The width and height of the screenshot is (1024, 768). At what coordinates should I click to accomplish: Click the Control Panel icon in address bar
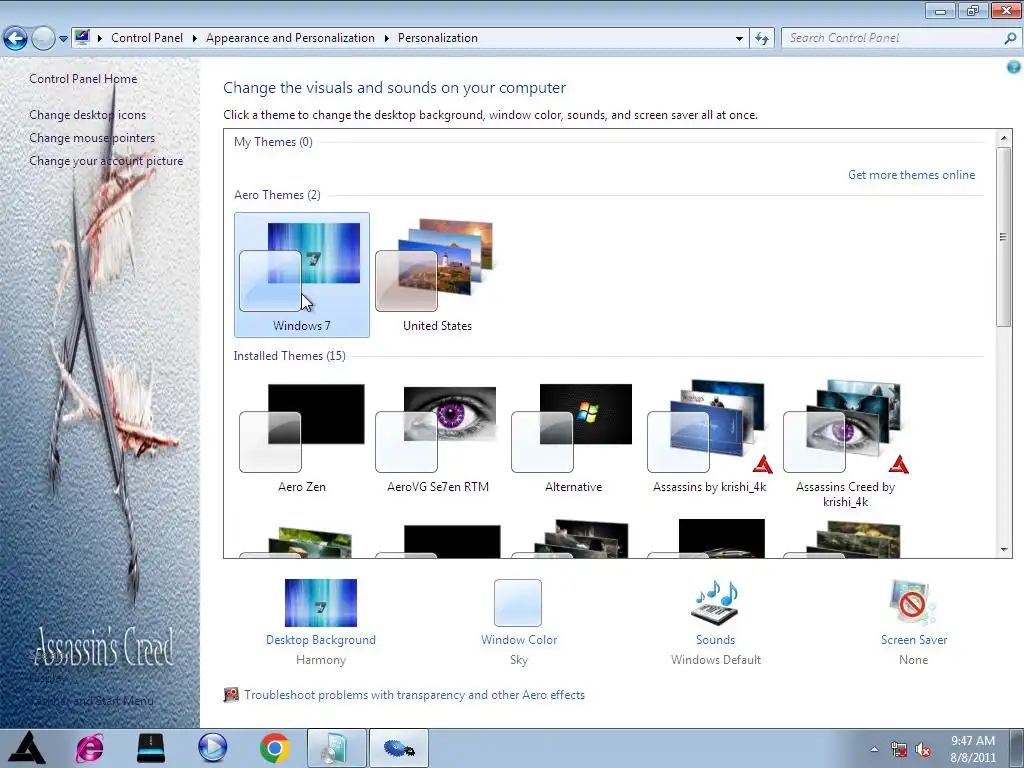tap(82, 37)
